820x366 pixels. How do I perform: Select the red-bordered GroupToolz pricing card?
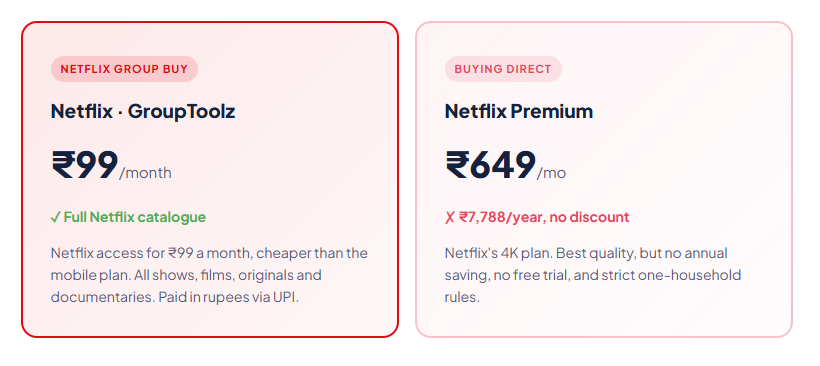(x=210, y=179)
